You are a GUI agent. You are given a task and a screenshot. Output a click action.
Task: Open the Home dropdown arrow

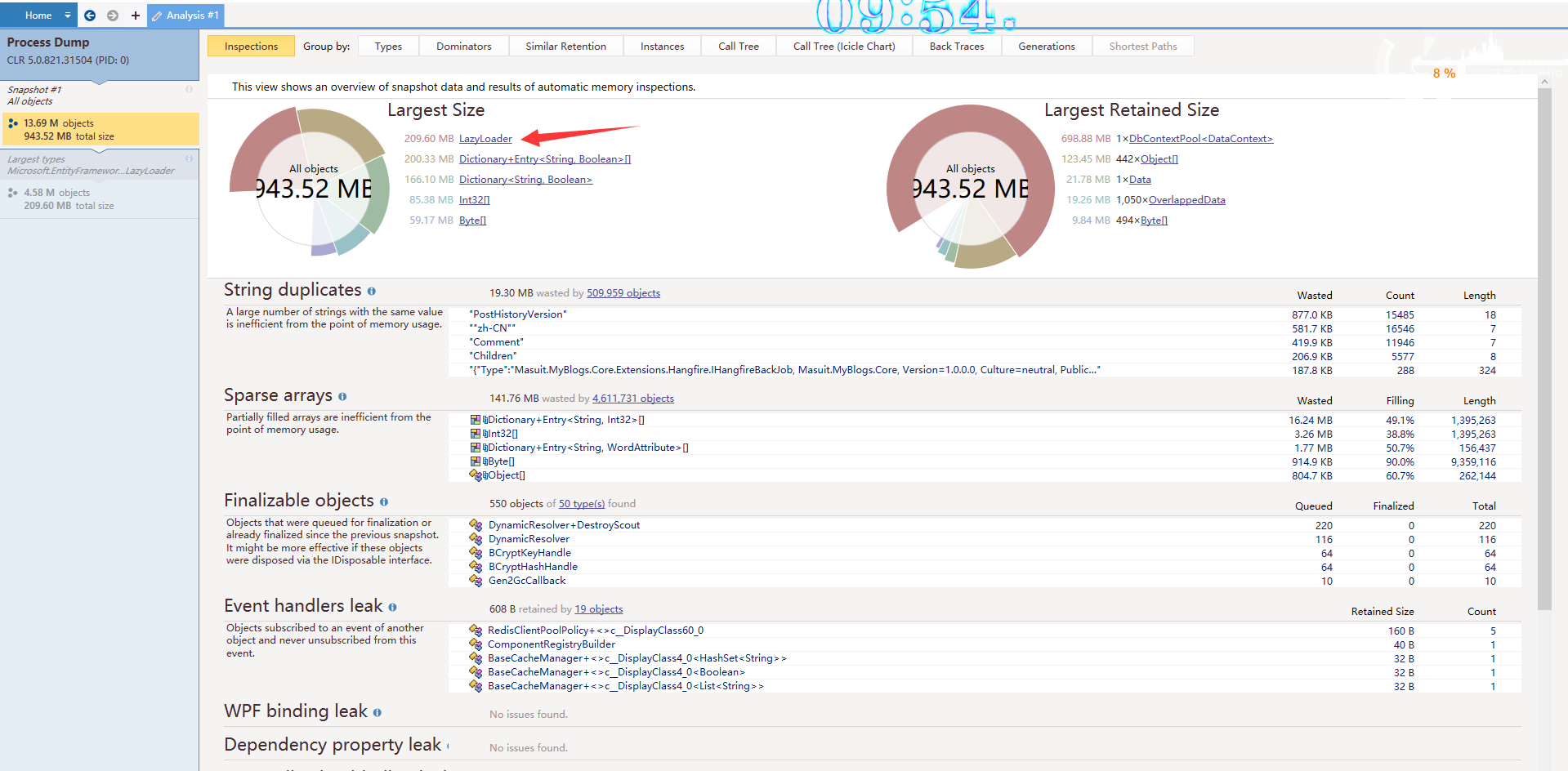tap(68, 16)
